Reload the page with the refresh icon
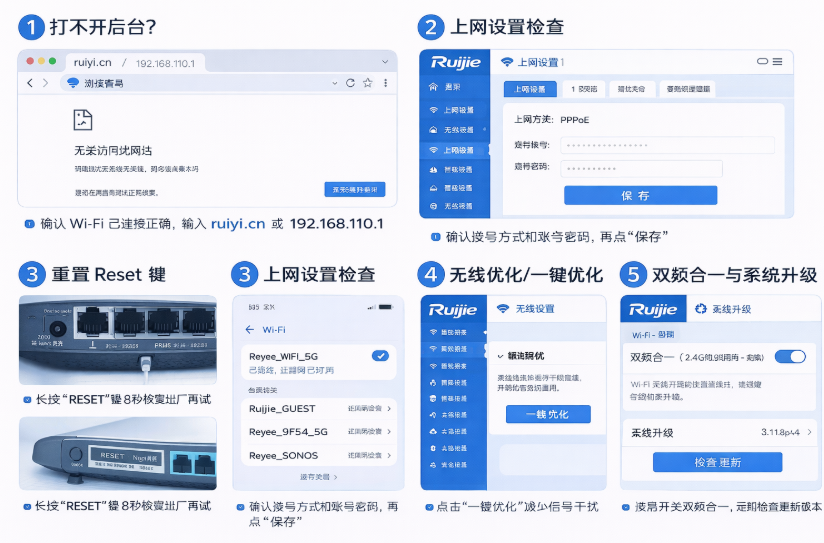 tap(350, 83)
